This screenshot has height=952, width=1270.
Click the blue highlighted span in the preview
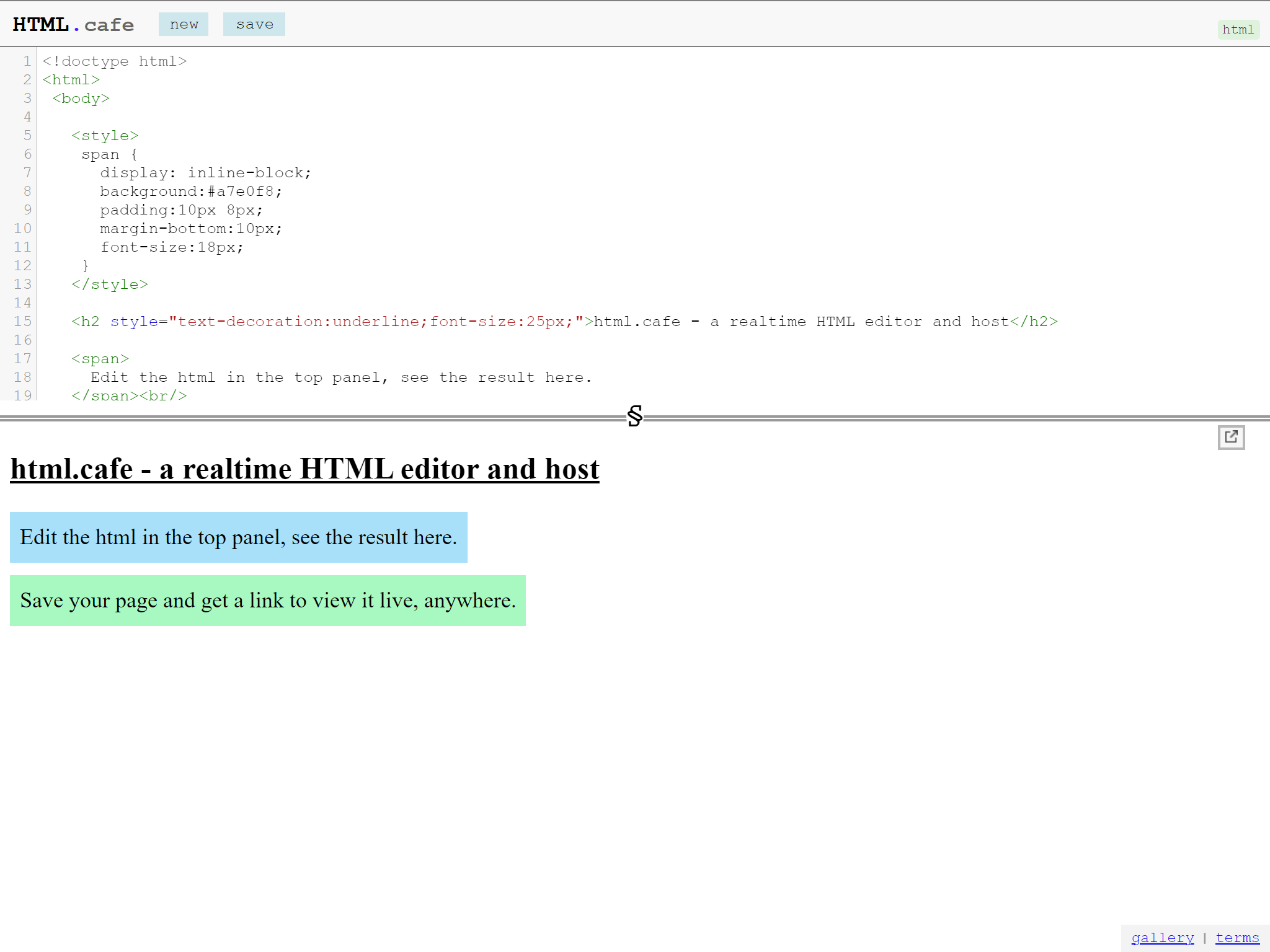[239, 537]
